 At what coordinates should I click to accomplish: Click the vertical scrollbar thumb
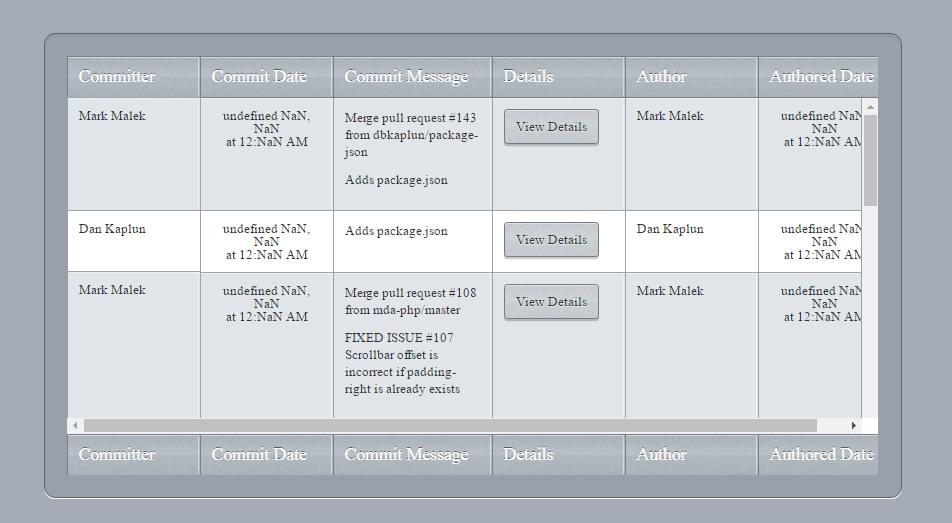click(870, 160)
